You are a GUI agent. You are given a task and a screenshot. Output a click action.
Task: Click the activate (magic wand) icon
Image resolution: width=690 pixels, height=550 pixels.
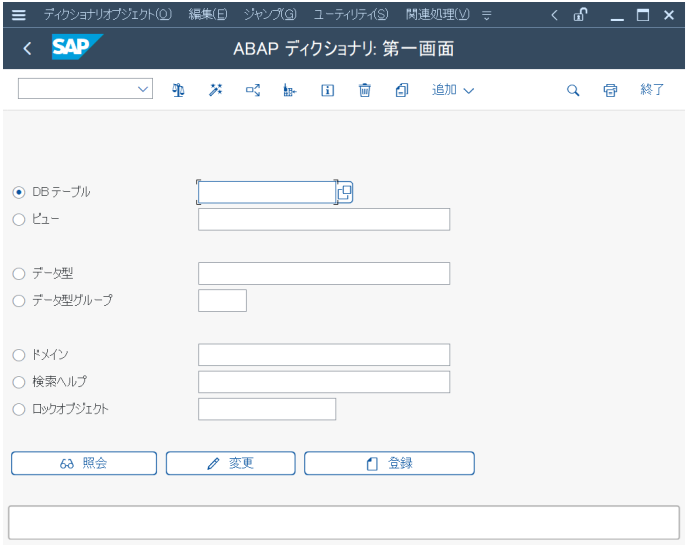point(215,90)
